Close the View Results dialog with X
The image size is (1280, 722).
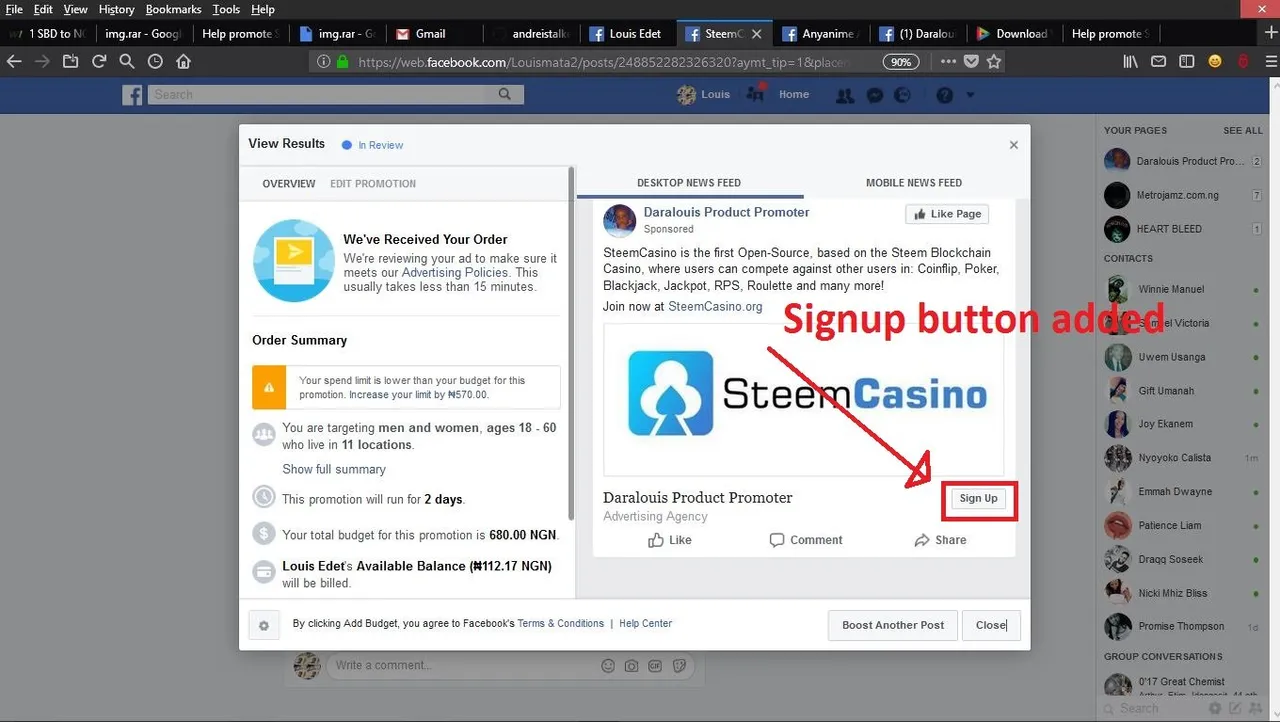[1014, 145]
